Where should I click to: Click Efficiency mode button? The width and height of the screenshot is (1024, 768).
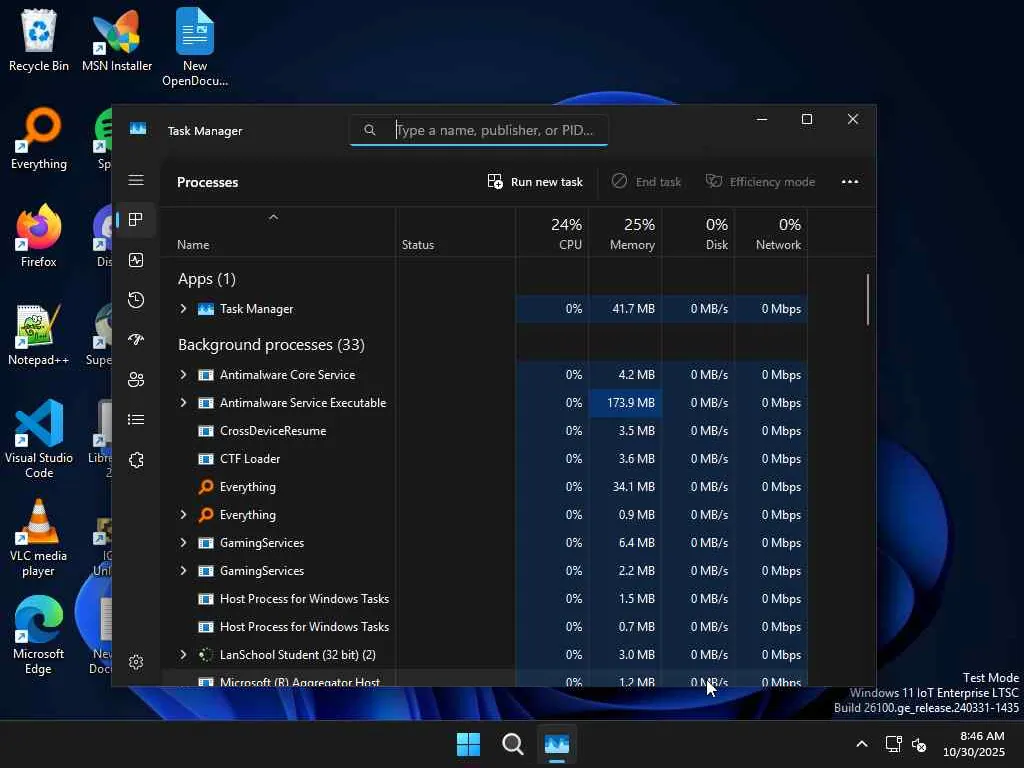click(760, 182)
